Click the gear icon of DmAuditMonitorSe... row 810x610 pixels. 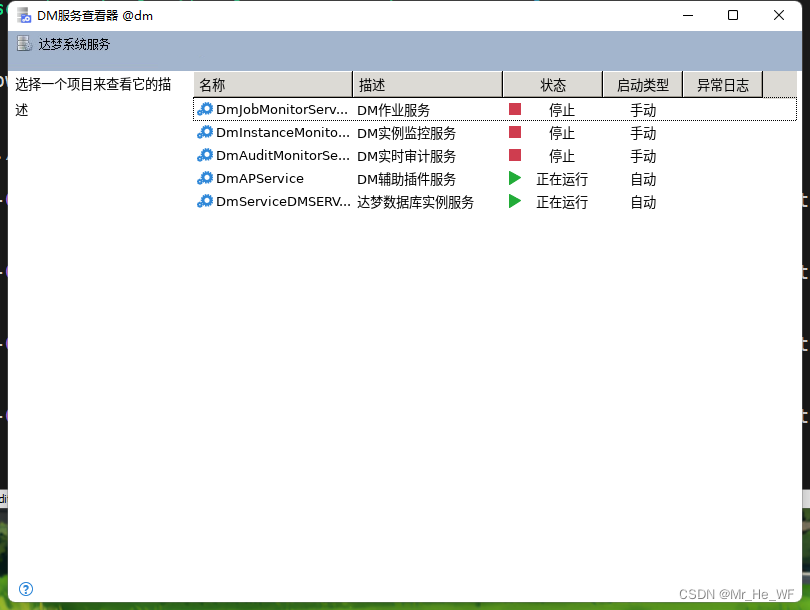point(205,155)
